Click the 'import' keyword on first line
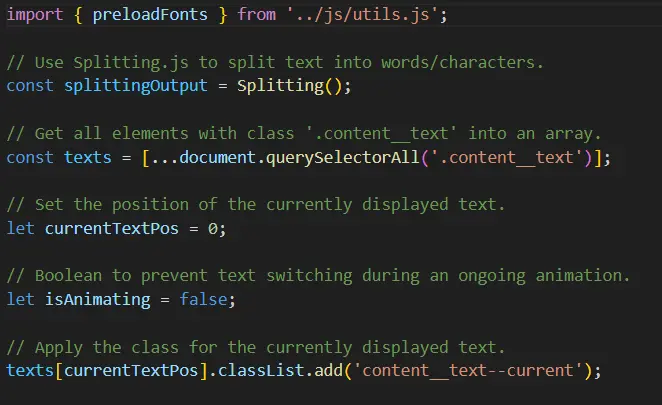The height and width of the screenshot is (405, 662). 35,15
